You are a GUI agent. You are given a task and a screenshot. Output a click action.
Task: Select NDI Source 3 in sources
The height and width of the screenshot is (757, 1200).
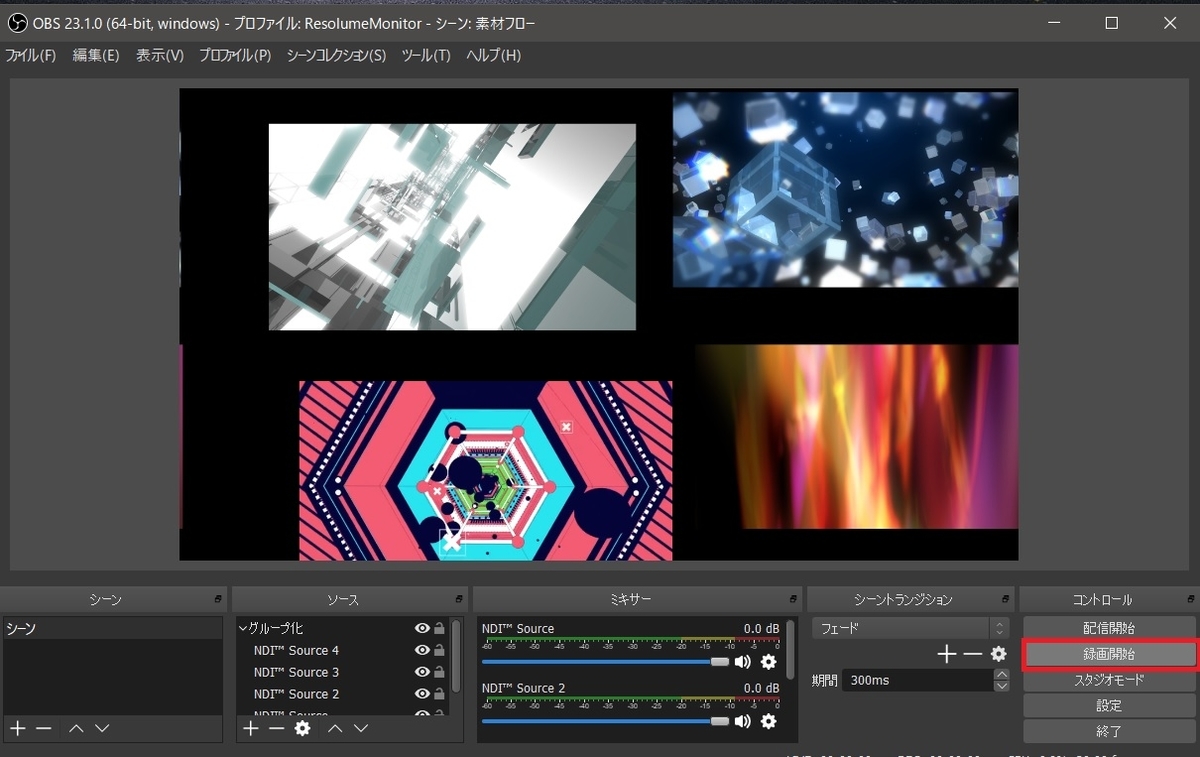pyautogui.click(x=296, y=672)
